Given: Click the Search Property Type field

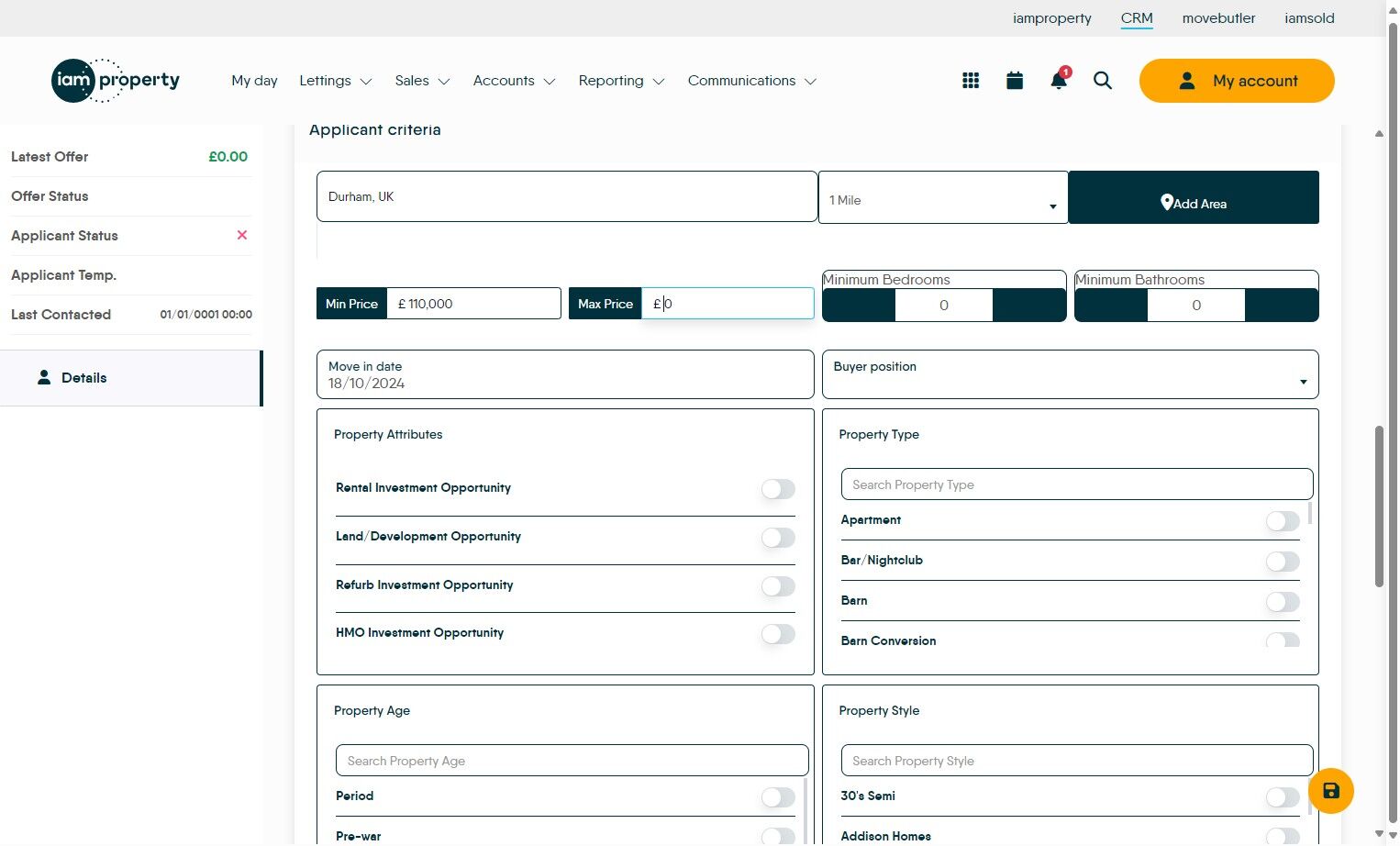Looking at the screenshot, I should click(x=1076, y=484).
